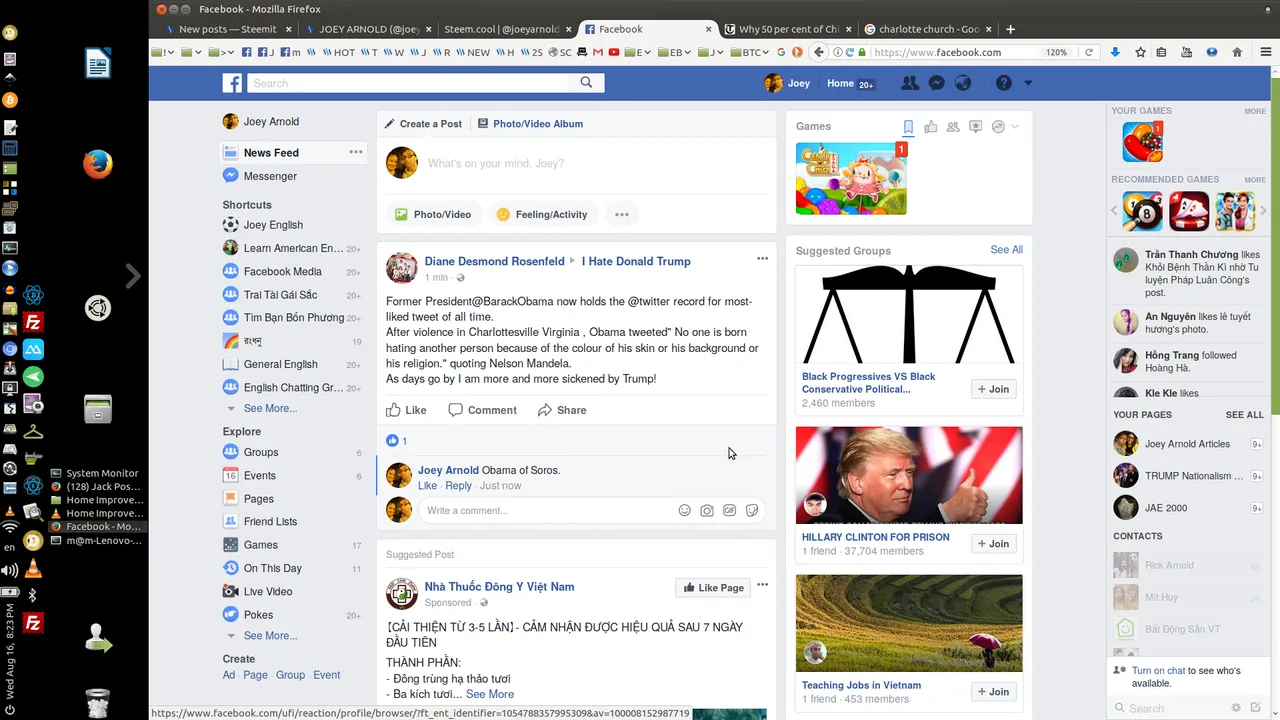Viewport: 1280px width, 720px height.
Task: Open the 8 Ball Pool recommended game
Action: coord(1142,211)
